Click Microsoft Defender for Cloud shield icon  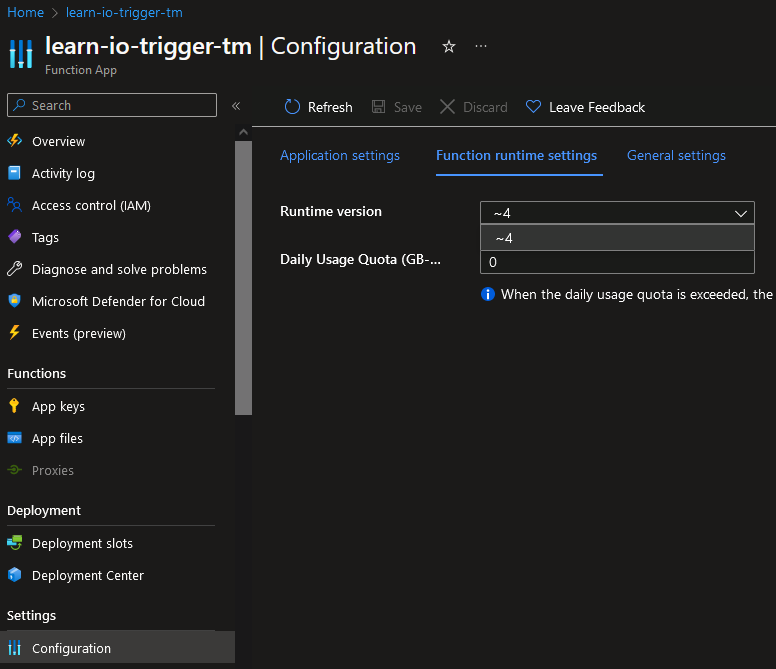14,301
